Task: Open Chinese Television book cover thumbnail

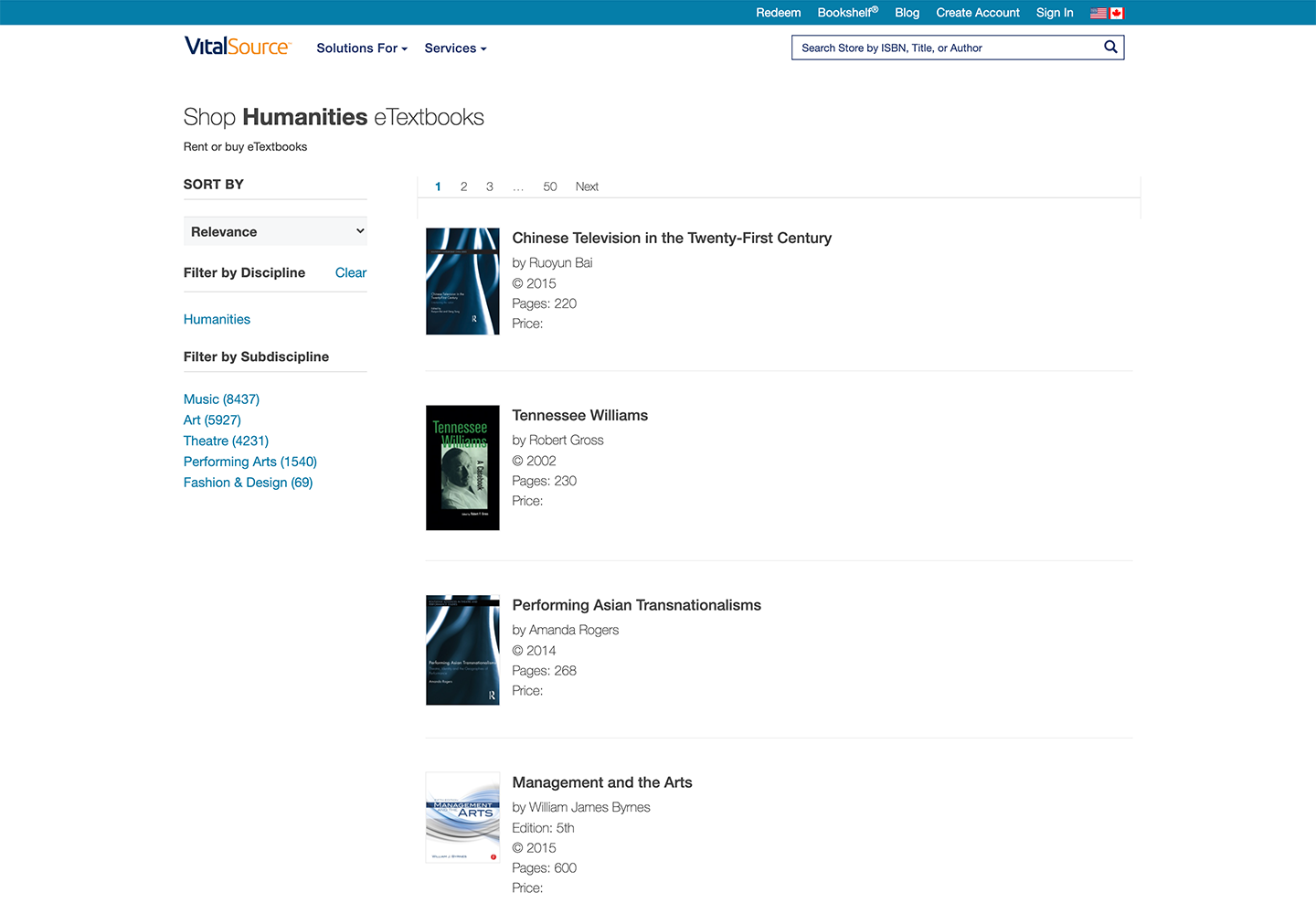Action: [x=462, y=282]
